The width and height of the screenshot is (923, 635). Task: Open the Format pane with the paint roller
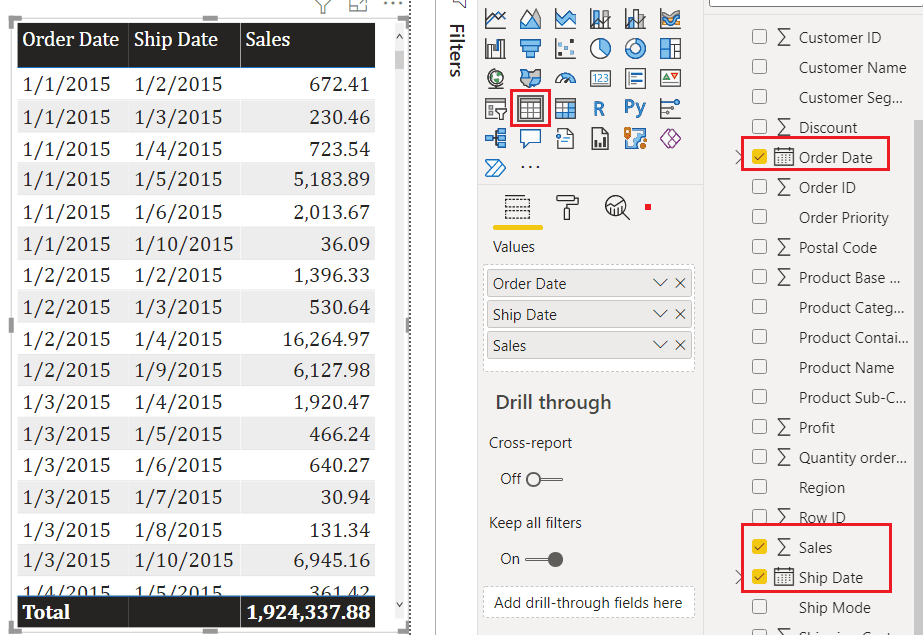566,208
